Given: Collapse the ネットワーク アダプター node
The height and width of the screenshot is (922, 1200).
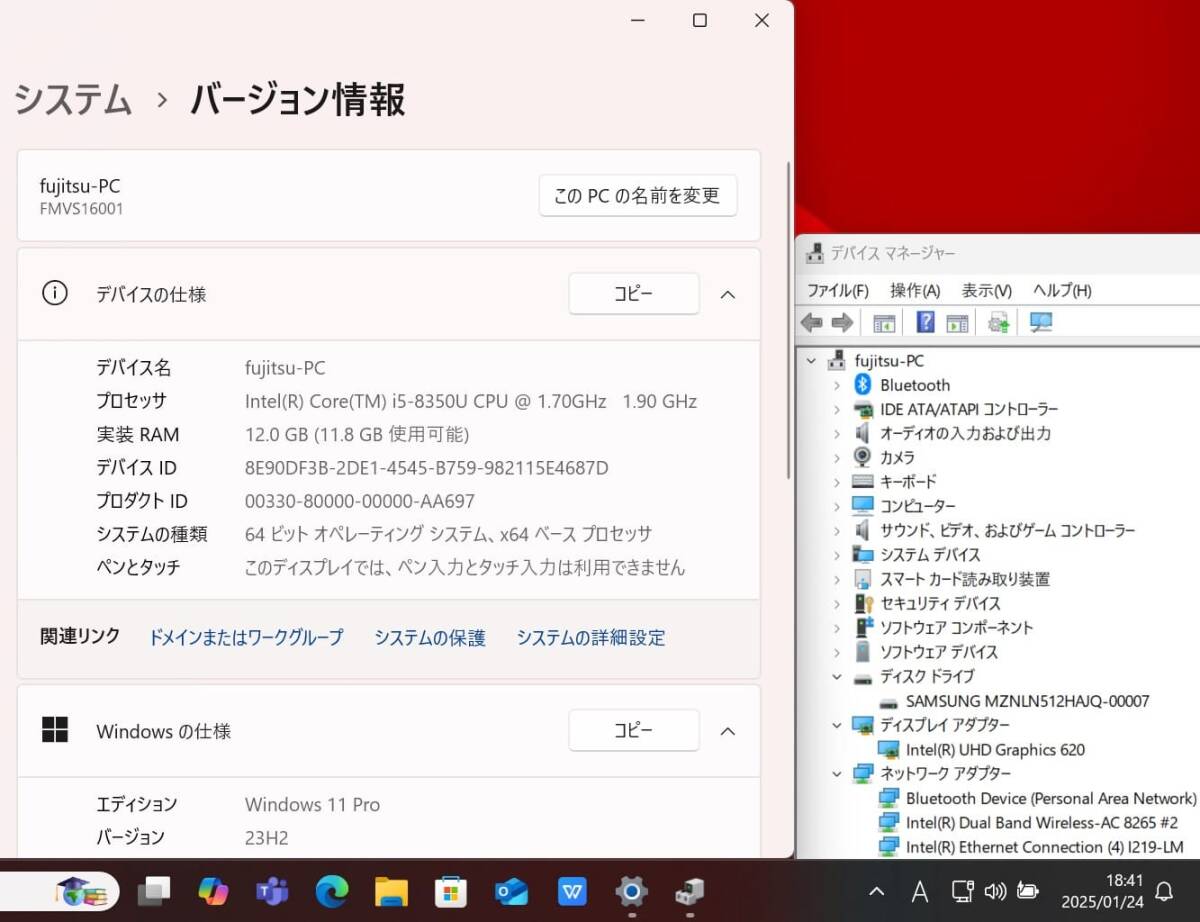Looking at the screenshot, I should pos(837,773).
